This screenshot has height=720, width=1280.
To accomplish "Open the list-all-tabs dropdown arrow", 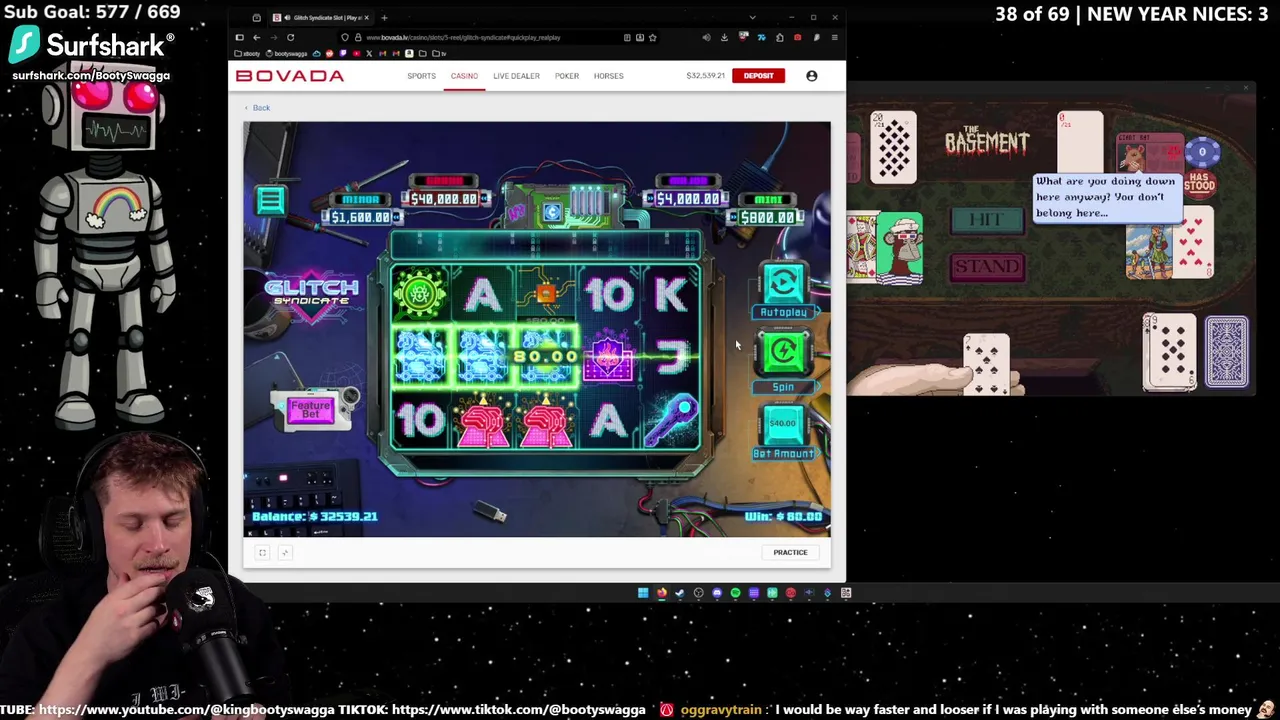I will coord(752,18).
